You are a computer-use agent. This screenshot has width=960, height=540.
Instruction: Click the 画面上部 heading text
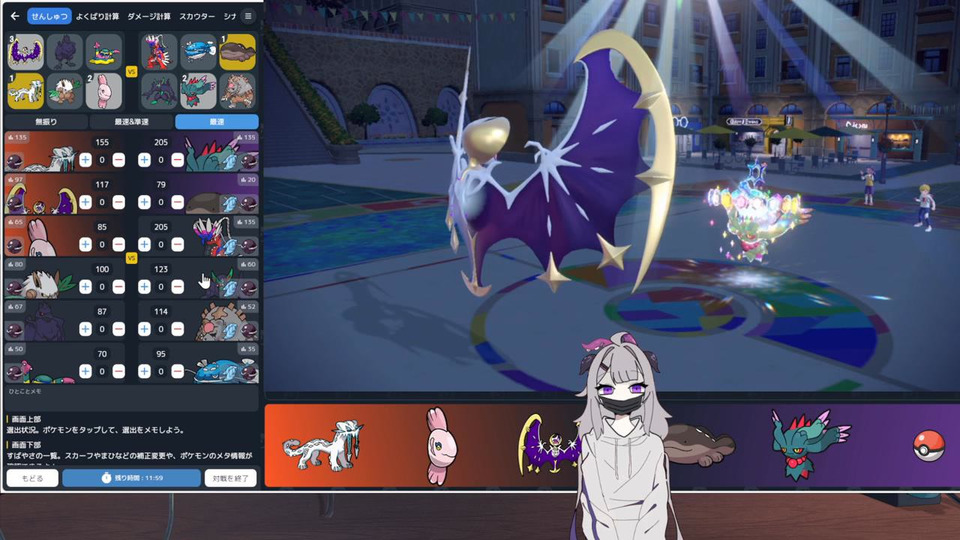(x=26, y=419)
